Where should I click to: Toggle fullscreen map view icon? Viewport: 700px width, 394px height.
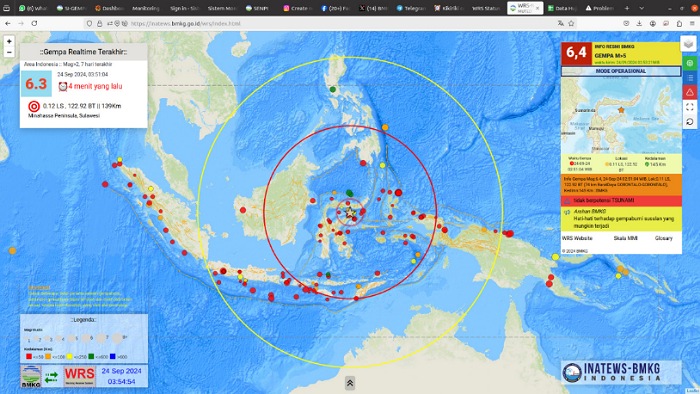pyautogui.click(x=690, y=107)
